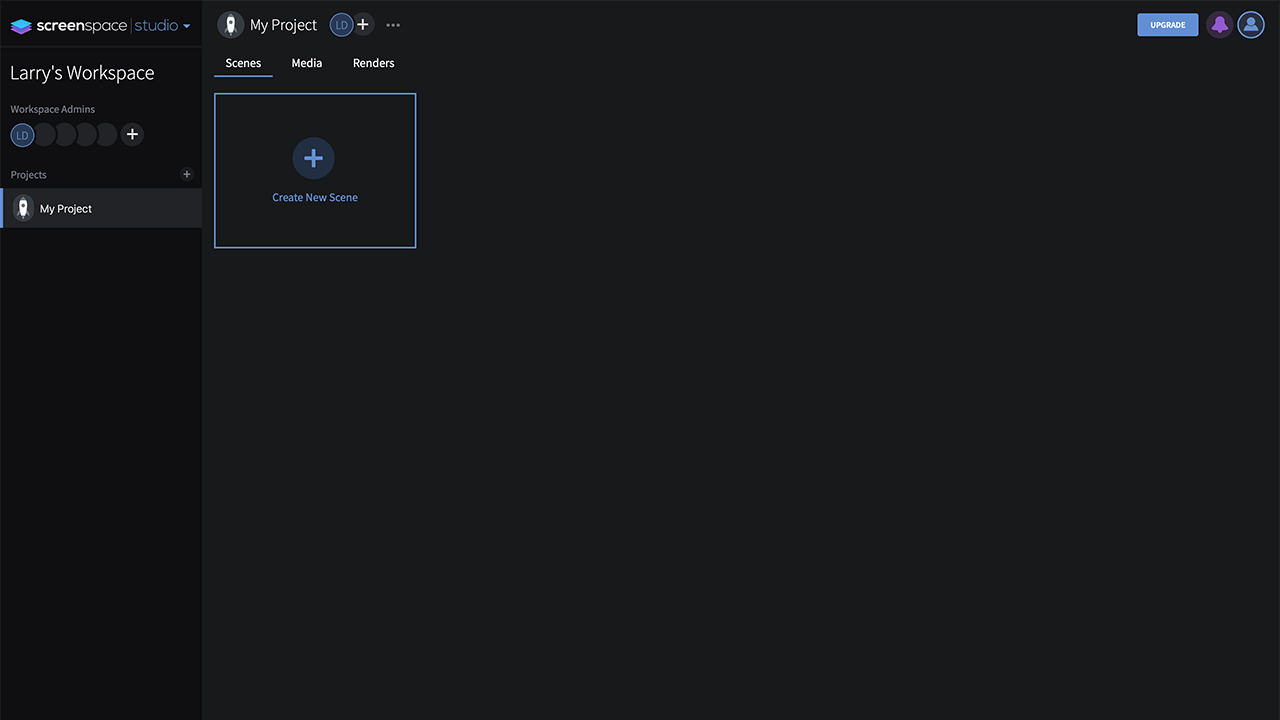The height and width of the screenshot is (720, 1280).
Task: Add a member to My Project
Action: click(x=363, y=25)
